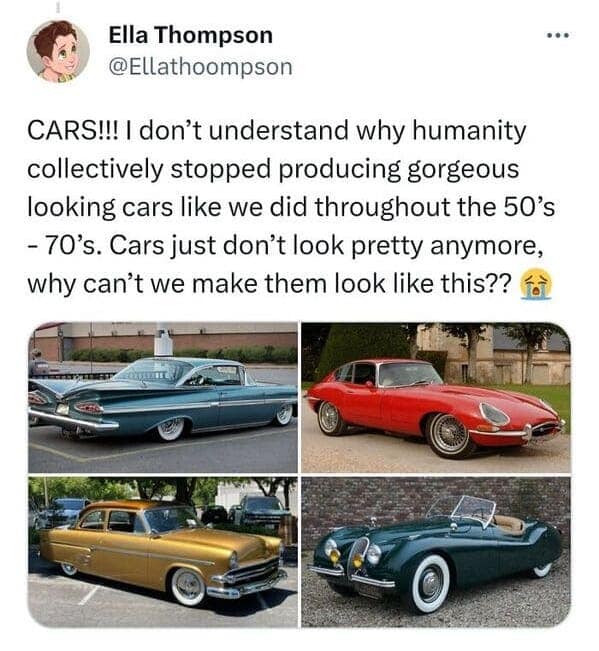
Task: Click the crying face emoji
Action: click(x=536, y=284)
